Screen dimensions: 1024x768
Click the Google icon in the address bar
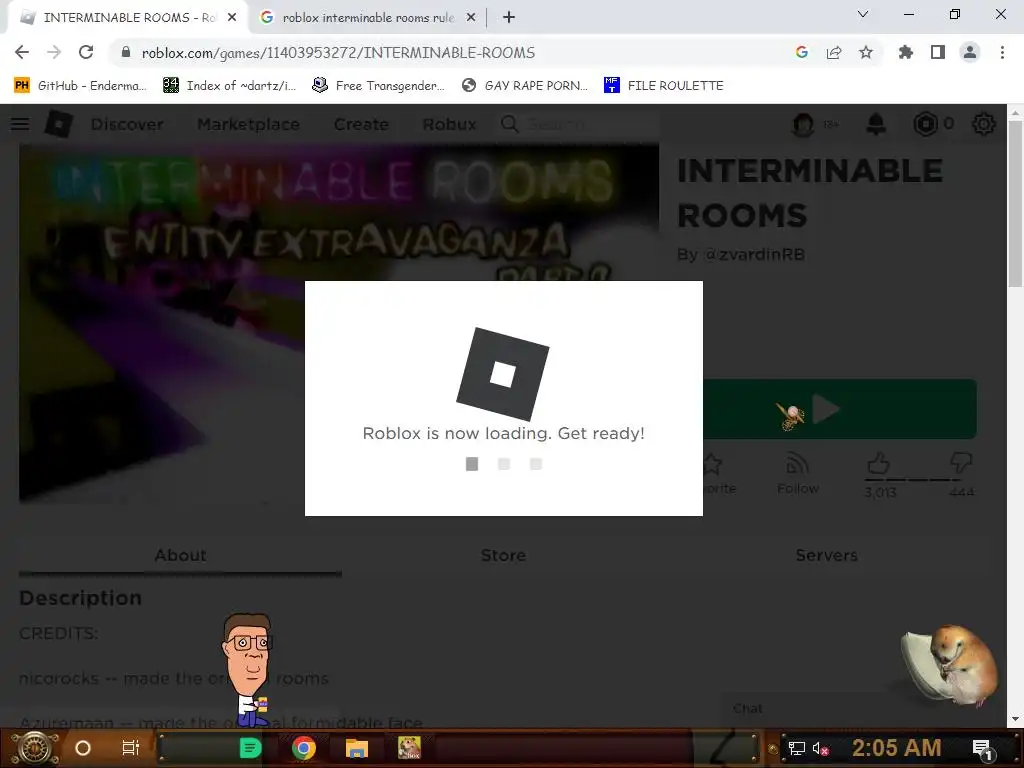pyautogui.click(x=801, y=52)
